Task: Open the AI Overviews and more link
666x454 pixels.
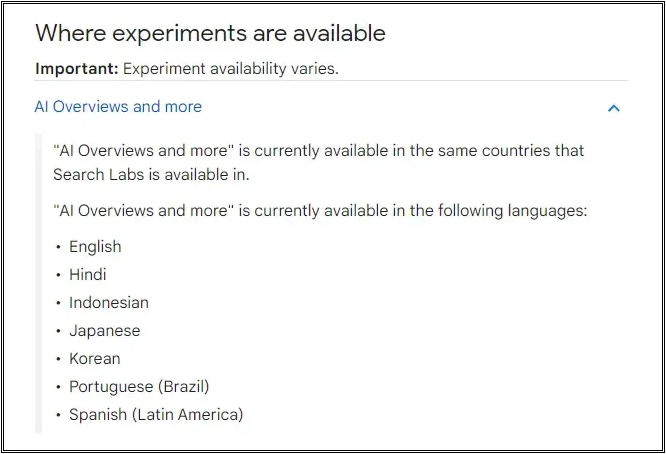Action: (x=118, y=107)
